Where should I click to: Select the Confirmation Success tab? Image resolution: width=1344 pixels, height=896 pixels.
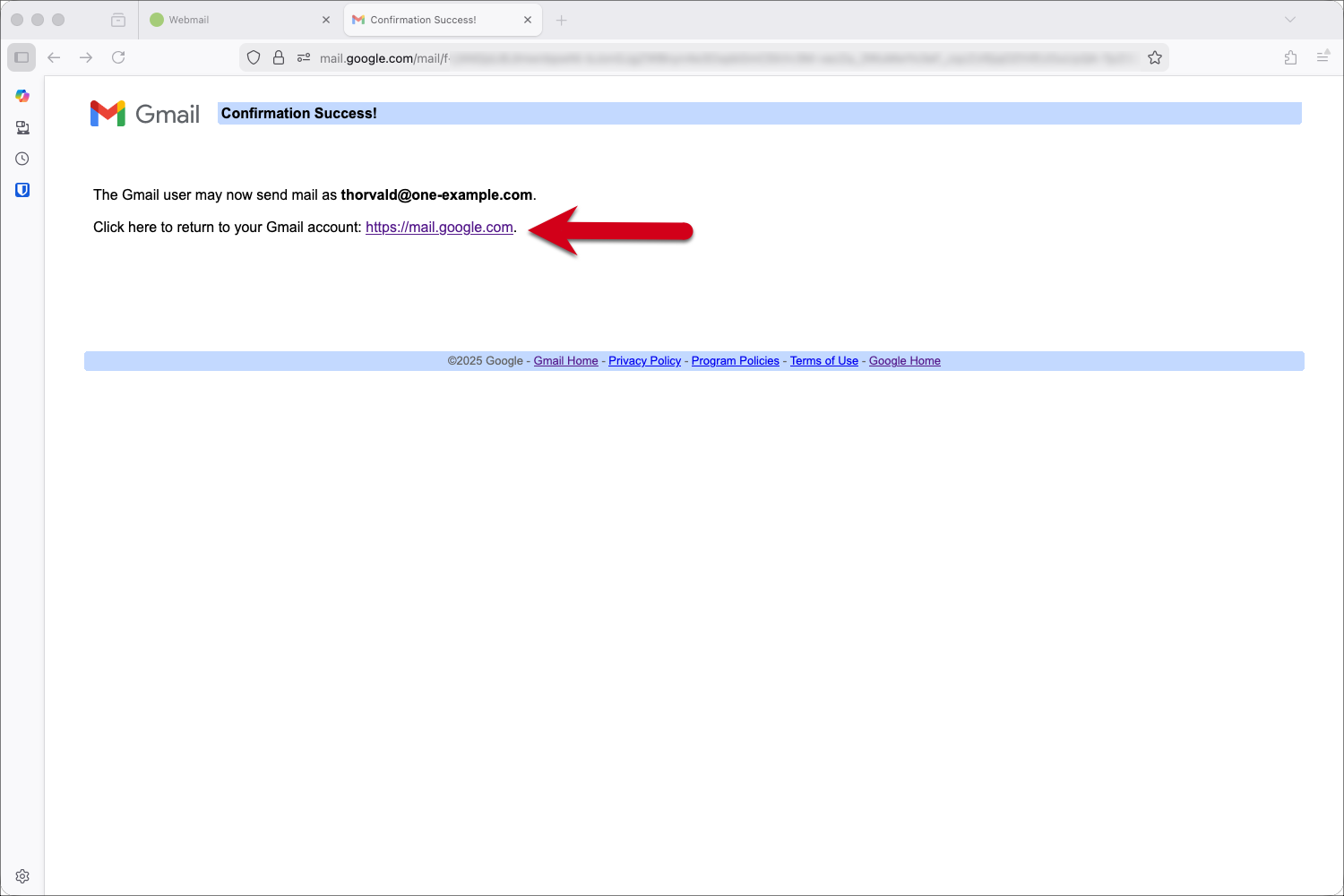tap(430, 19)
